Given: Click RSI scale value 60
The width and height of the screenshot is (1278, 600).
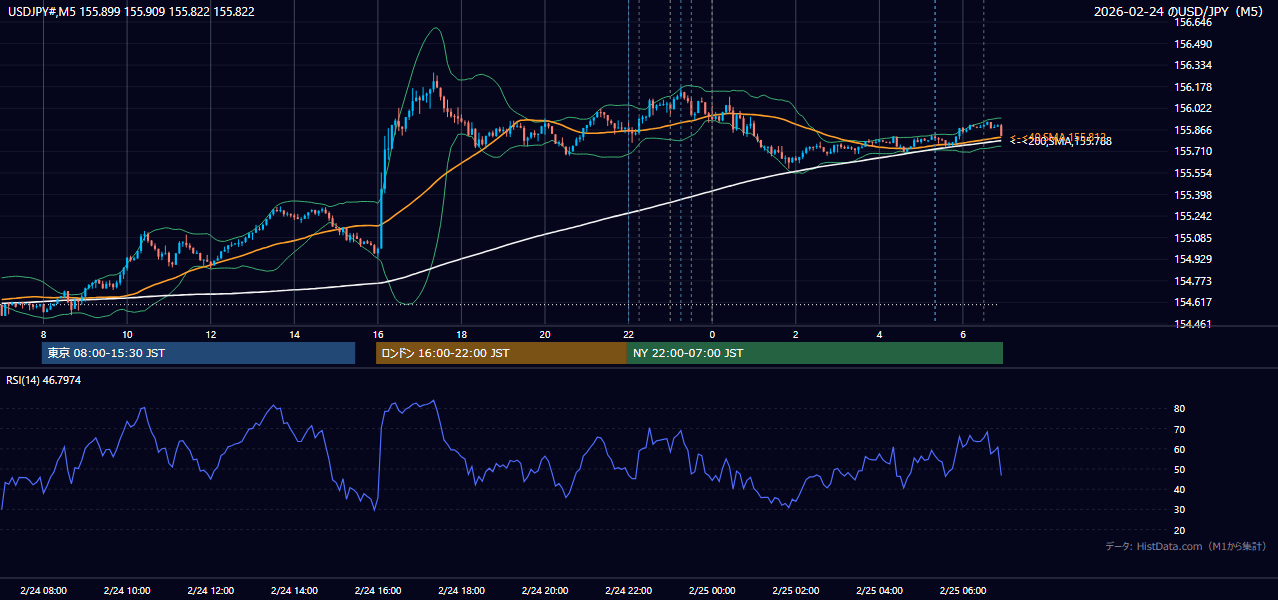Looking at the screenshot, I should pyautogui.click(x=1180, y=449).
